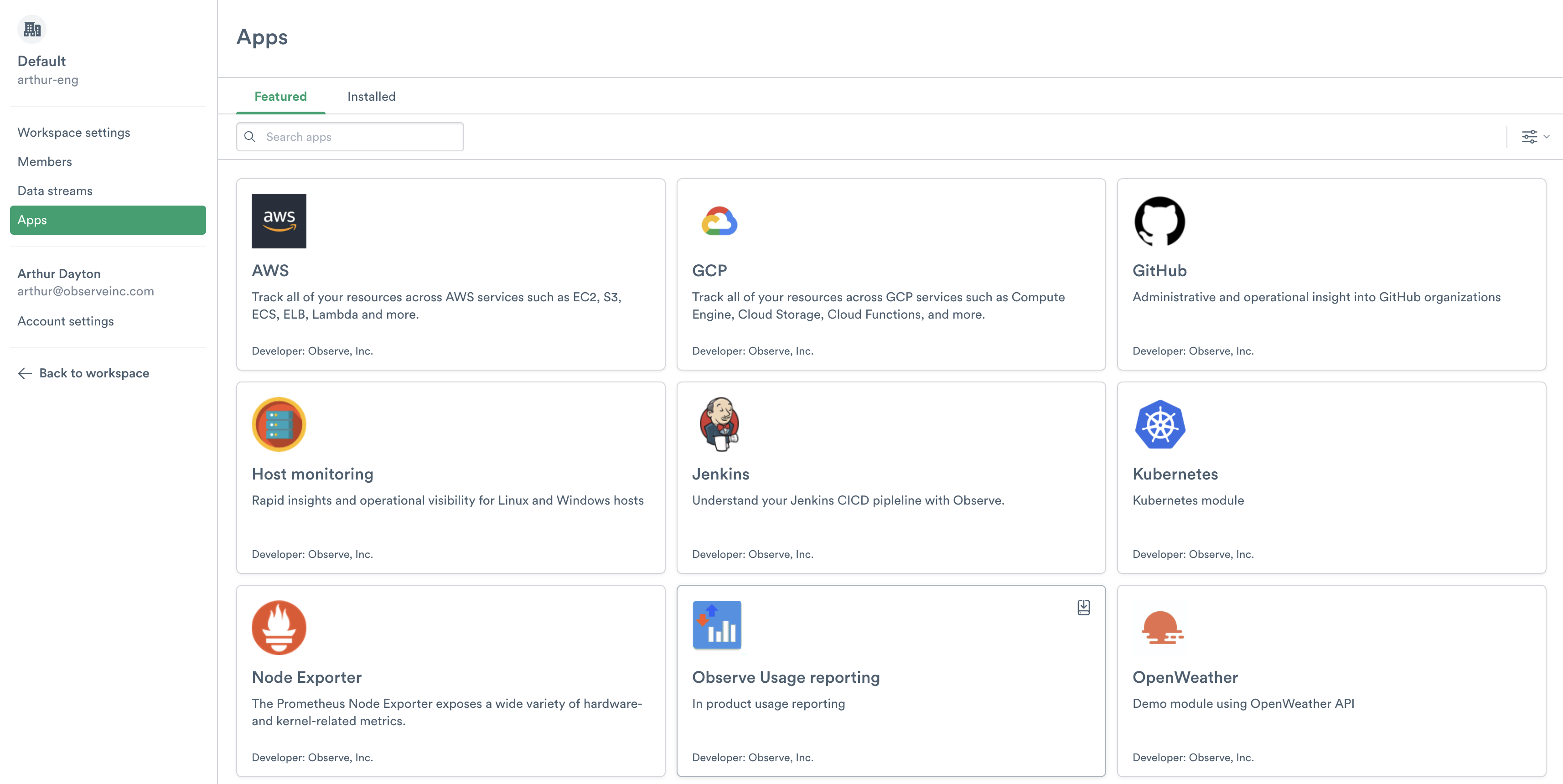Click Jenkins CICD pipeline description
1563x784 pixels.
848,500
